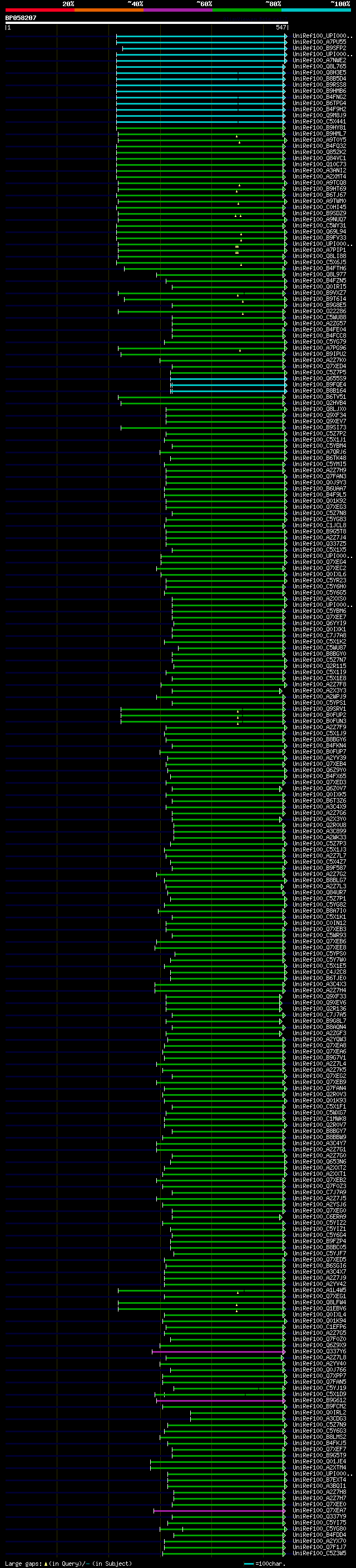356x1568 pixels.
Task: Select the UniRef100_C1JCL8 label
Action: pos(319,525)
